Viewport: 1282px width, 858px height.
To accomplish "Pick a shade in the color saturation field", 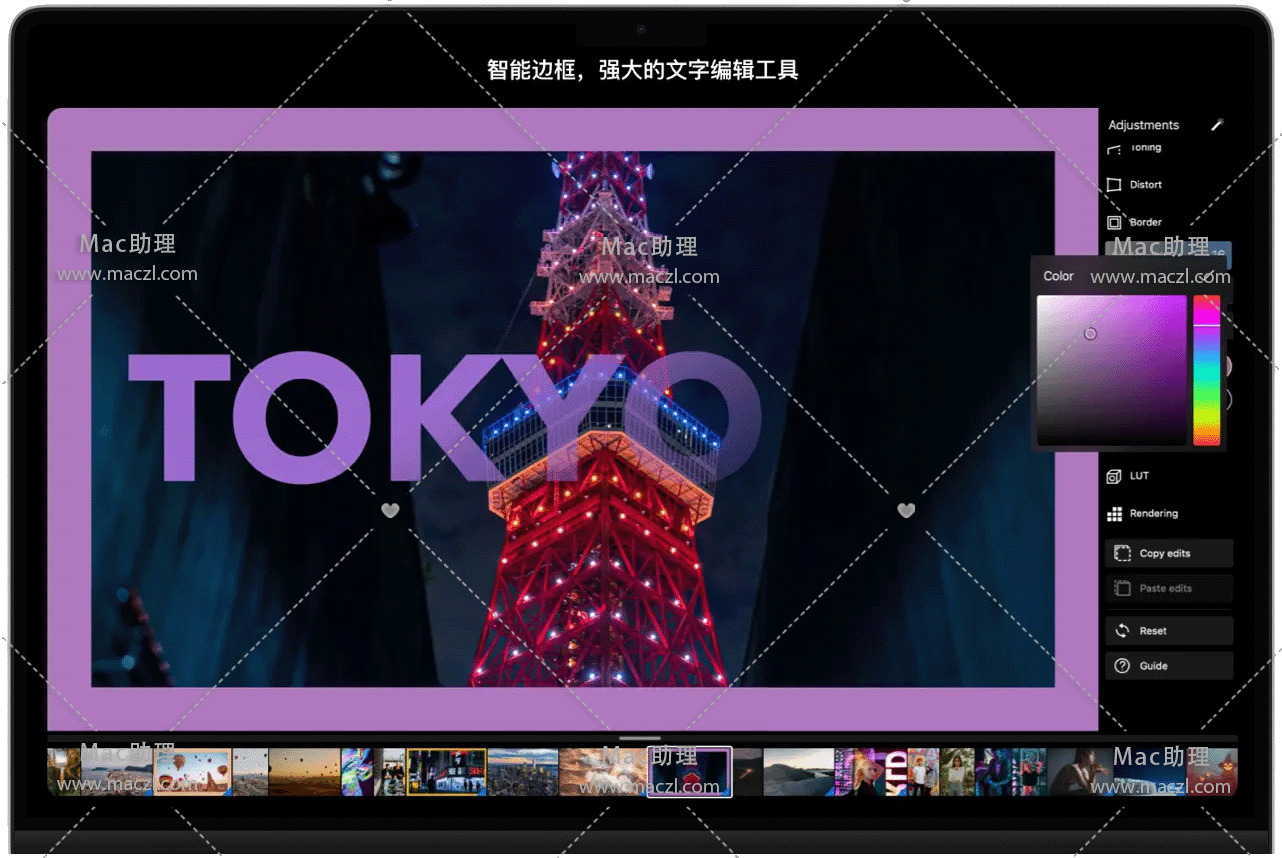I will (1112, 370).
